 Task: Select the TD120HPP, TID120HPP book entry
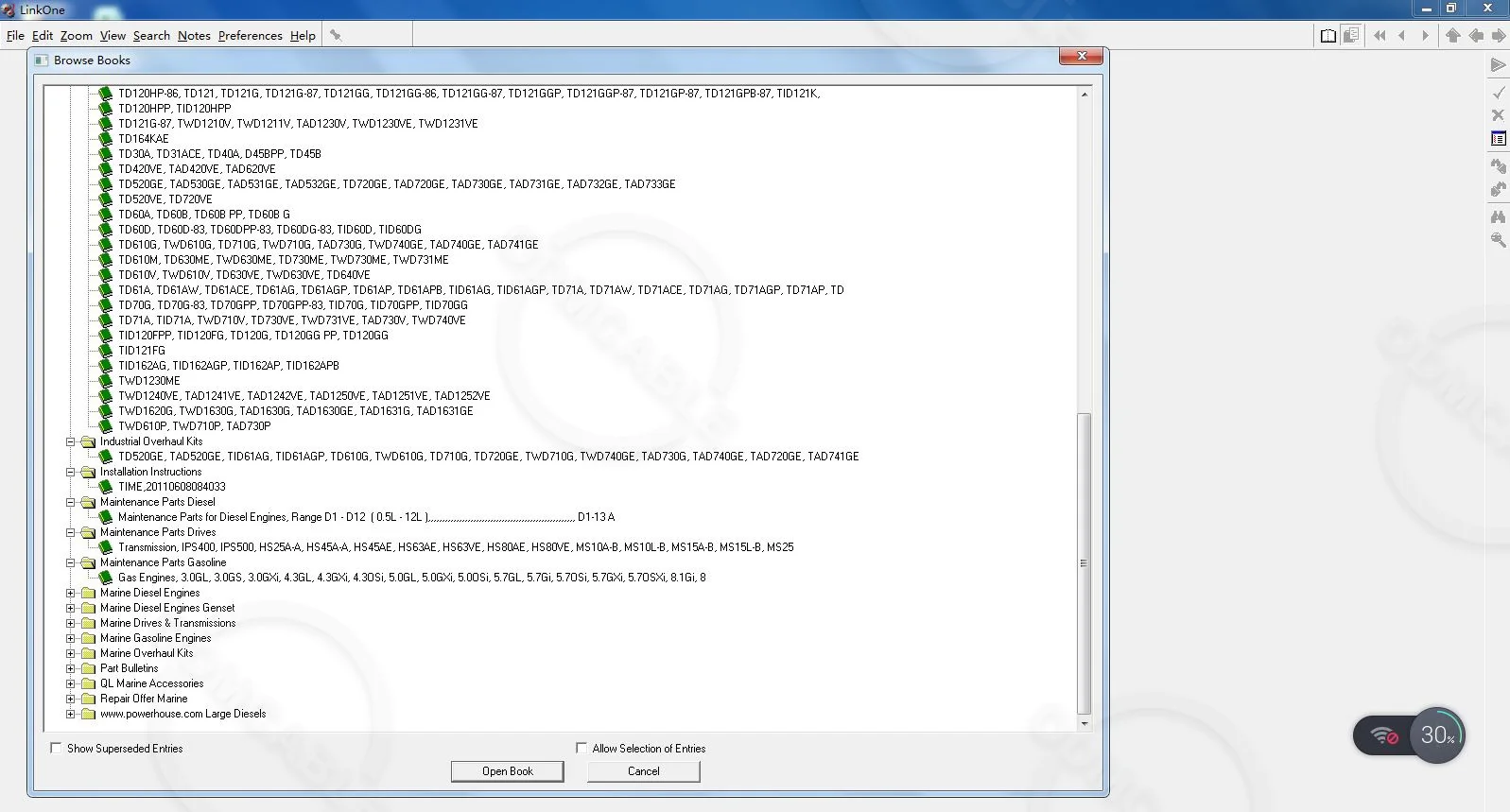pos(174,109)
